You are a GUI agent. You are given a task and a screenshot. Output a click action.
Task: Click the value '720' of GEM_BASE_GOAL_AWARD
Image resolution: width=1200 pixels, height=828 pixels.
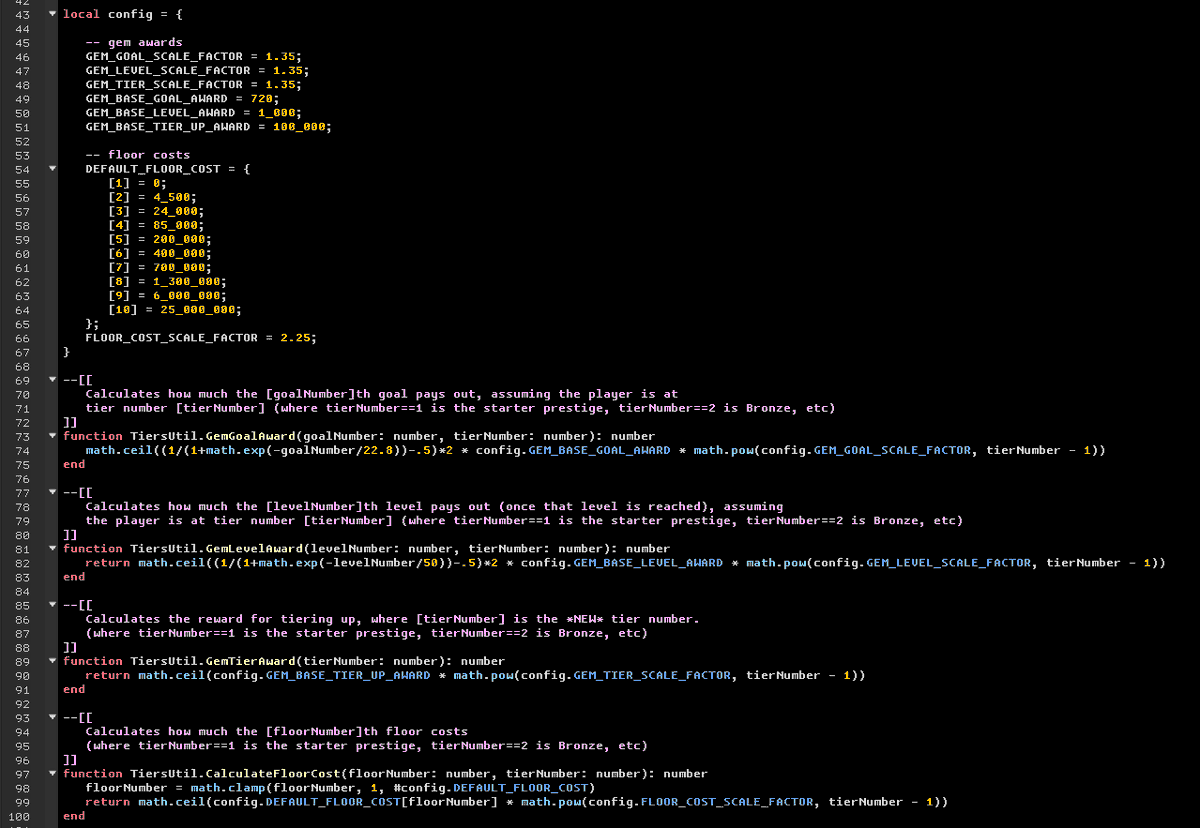click(x=264, y=99)
